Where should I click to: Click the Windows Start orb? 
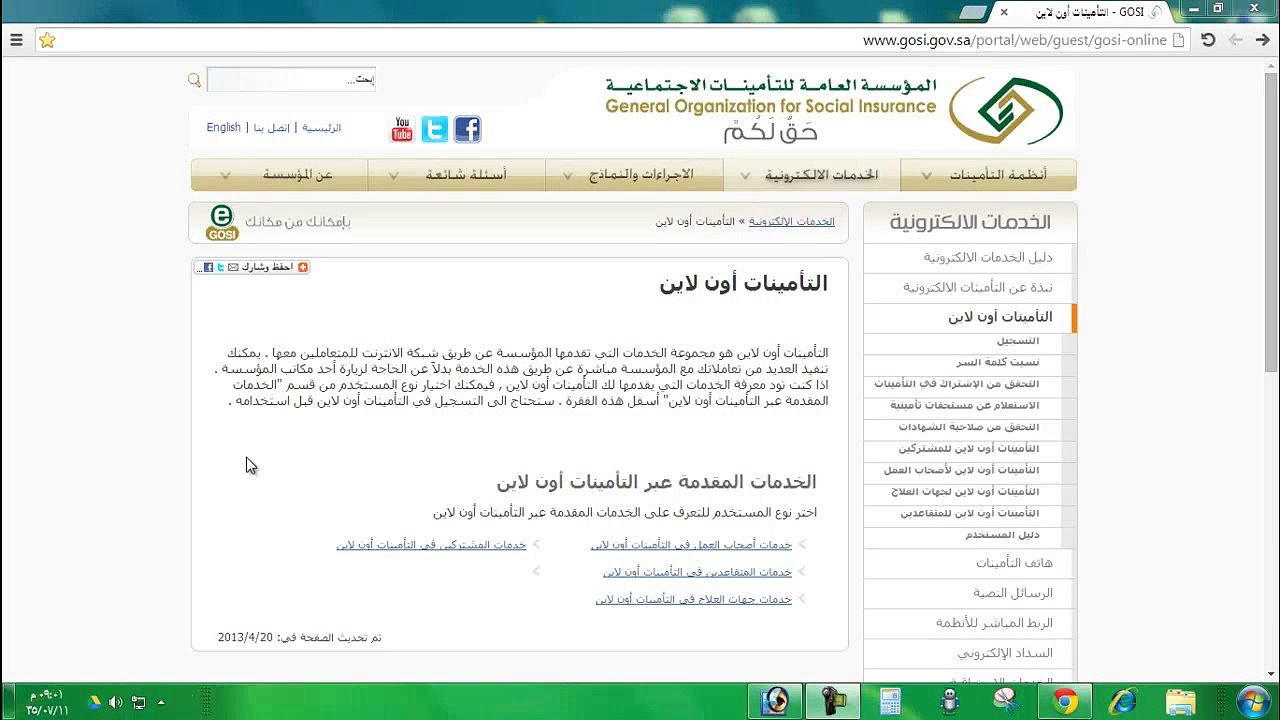point(1252,701)
